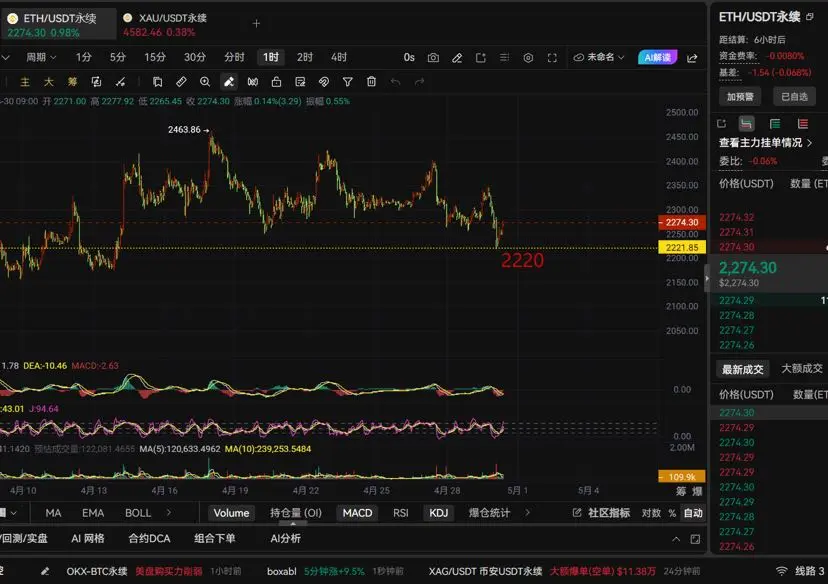Image resolution: width=828 pixels, height=584 pixels.
Task: Open chart settings hexagon icon
Action: click(x=528, y=58)
